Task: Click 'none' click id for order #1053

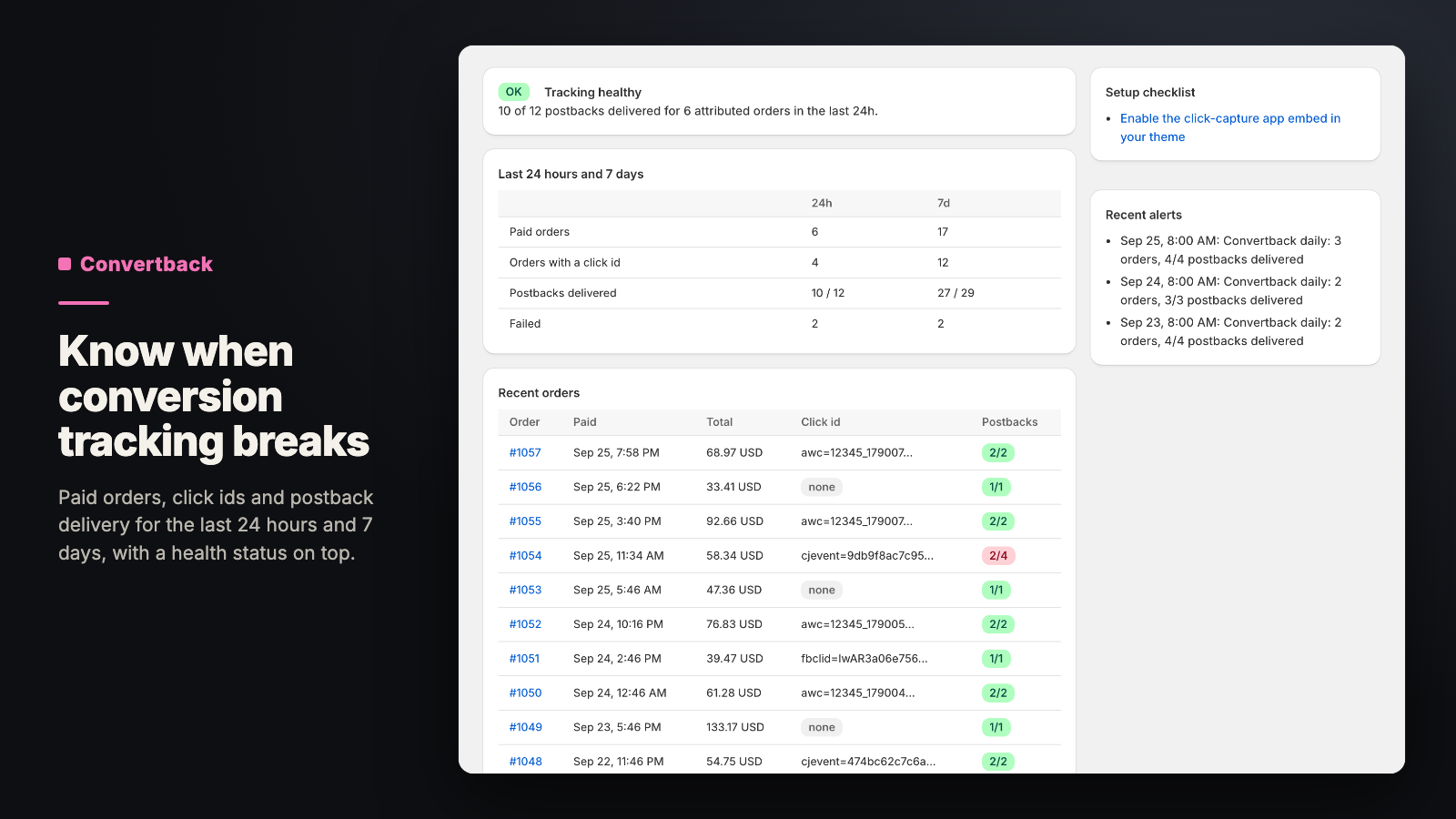Action: [822, 590]
